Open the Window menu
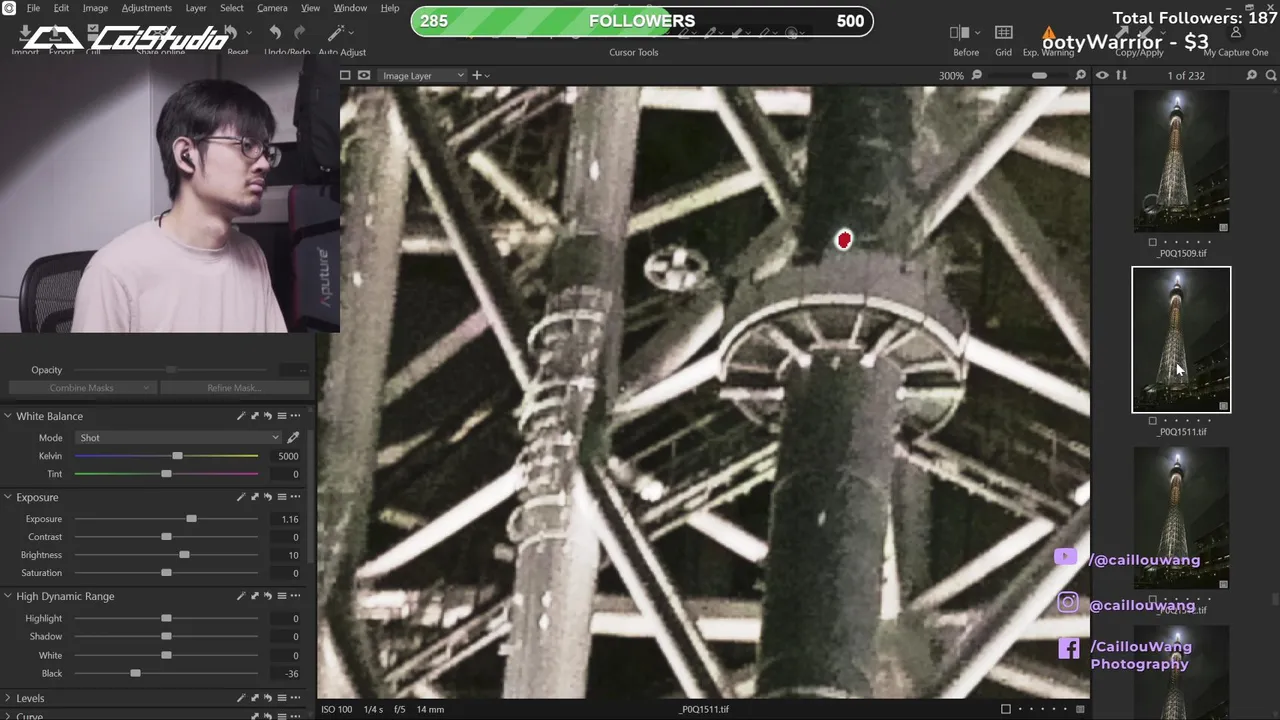Screen dimensions: 1280x720 point(350,8)
